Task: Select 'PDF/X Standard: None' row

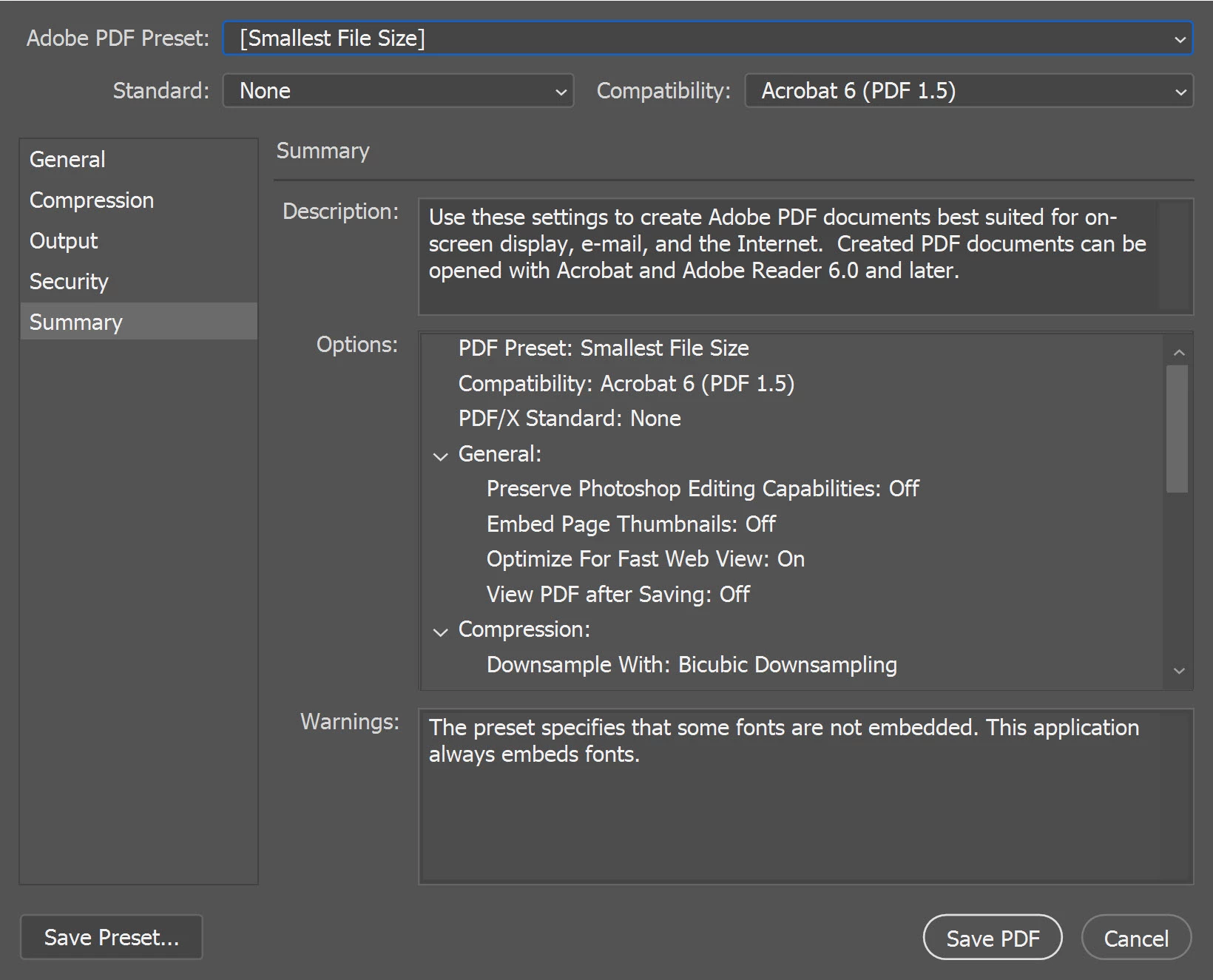Action: click(570, 418)
